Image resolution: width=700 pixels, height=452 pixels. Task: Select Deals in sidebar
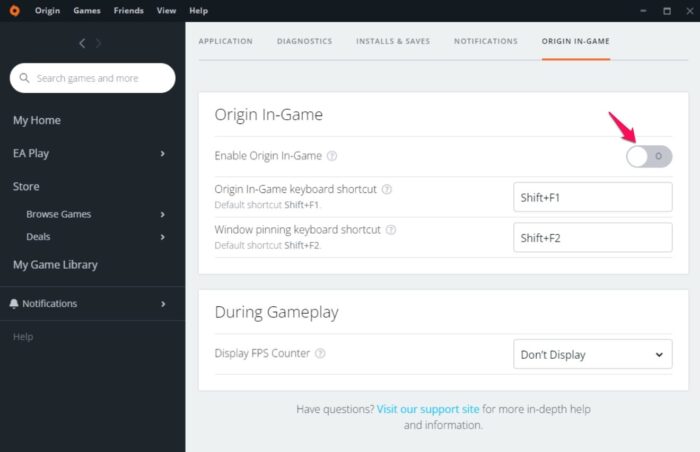pyautogui.click(x=38, y=237)
